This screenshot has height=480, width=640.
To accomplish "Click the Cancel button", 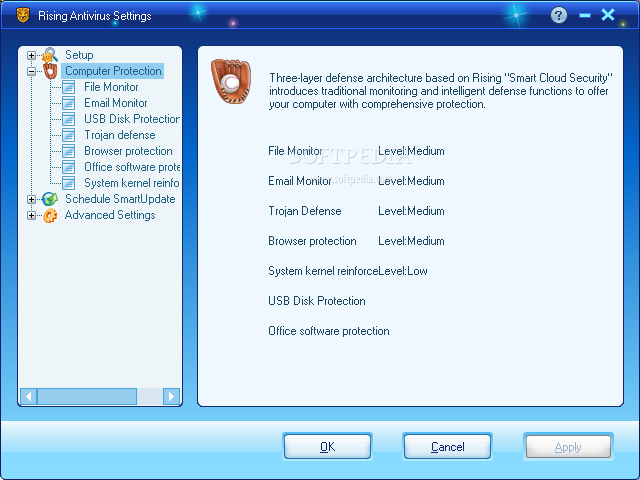I will [x=447, y=447].
